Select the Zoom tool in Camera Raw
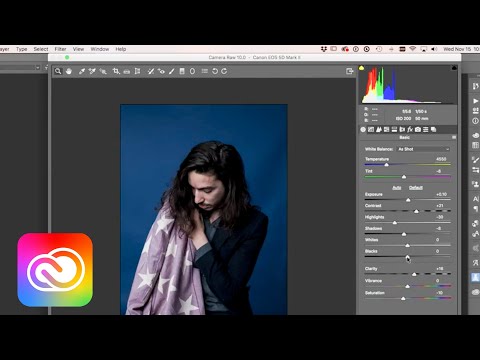 58,71
